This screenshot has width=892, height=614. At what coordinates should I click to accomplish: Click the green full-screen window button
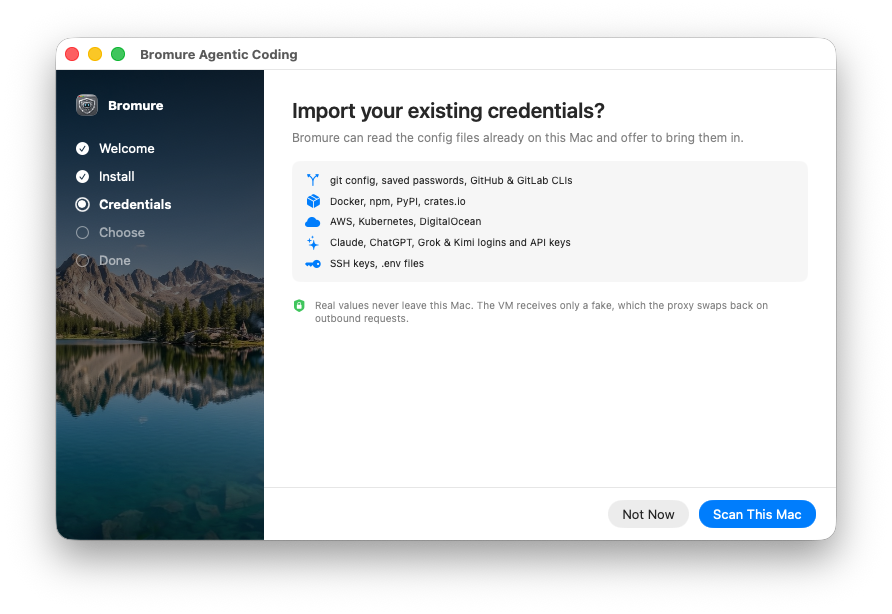[118, 54]
